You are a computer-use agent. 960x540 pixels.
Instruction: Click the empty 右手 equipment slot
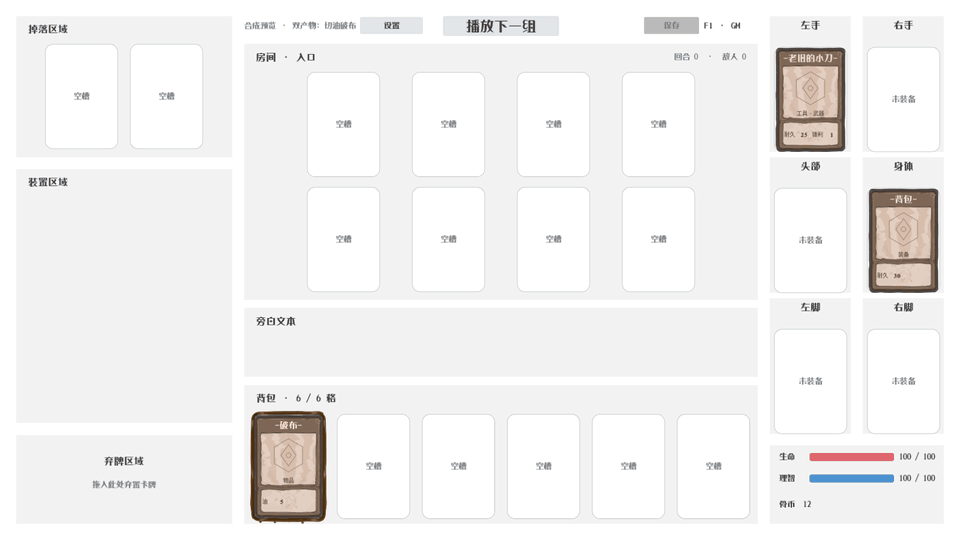[x=903, y=99]
